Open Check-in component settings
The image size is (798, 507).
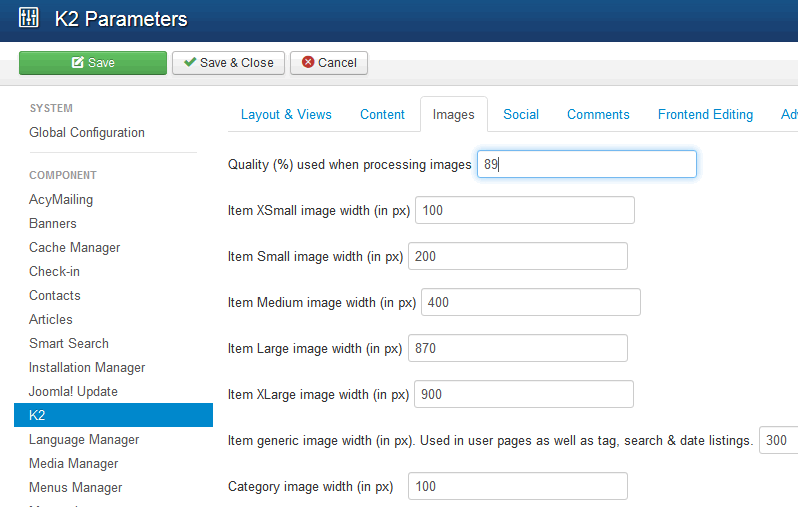pos(54,271)
